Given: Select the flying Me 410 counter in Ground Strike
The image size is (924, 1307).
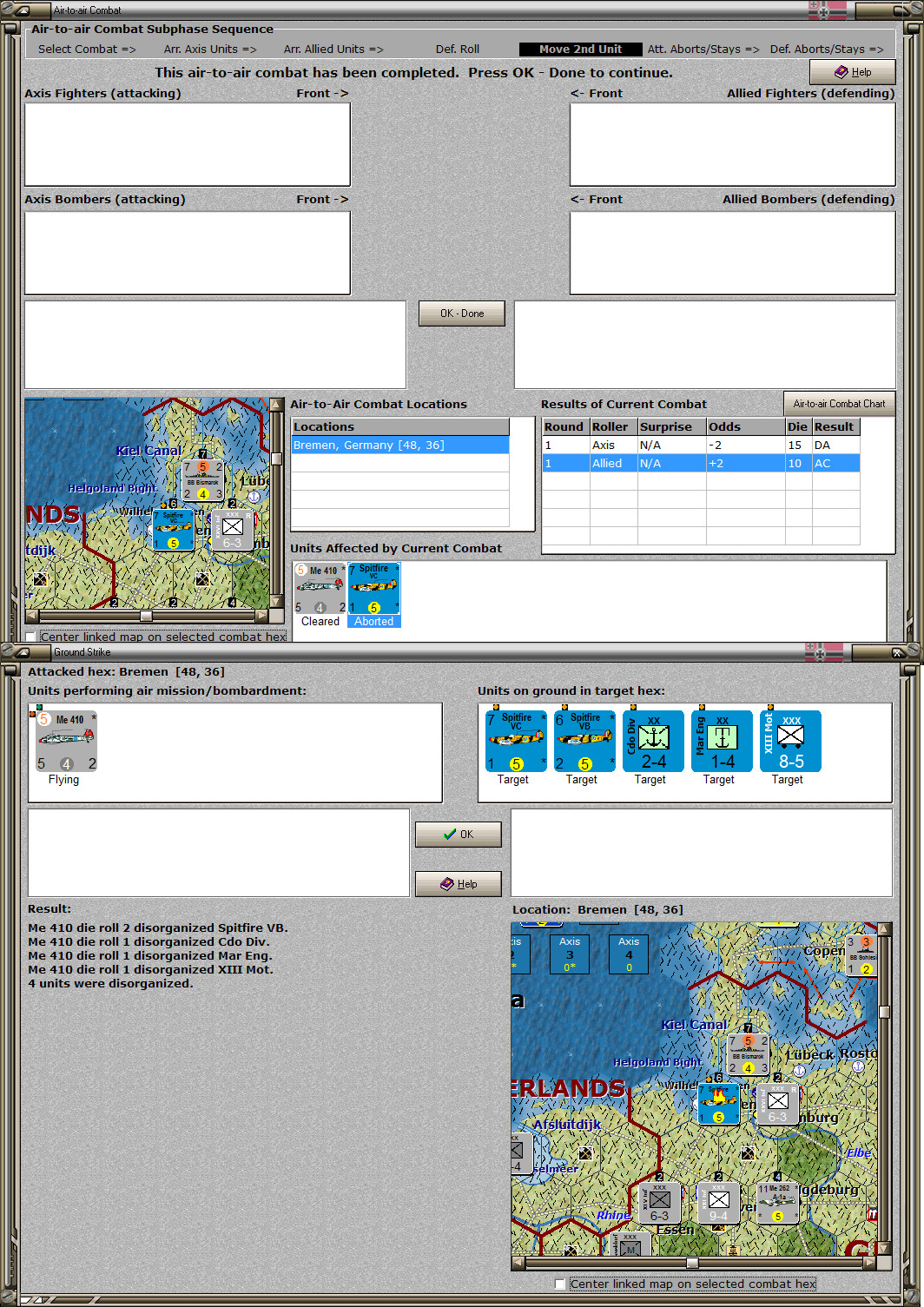Looking at the screenshot, I should click(66, 741).
